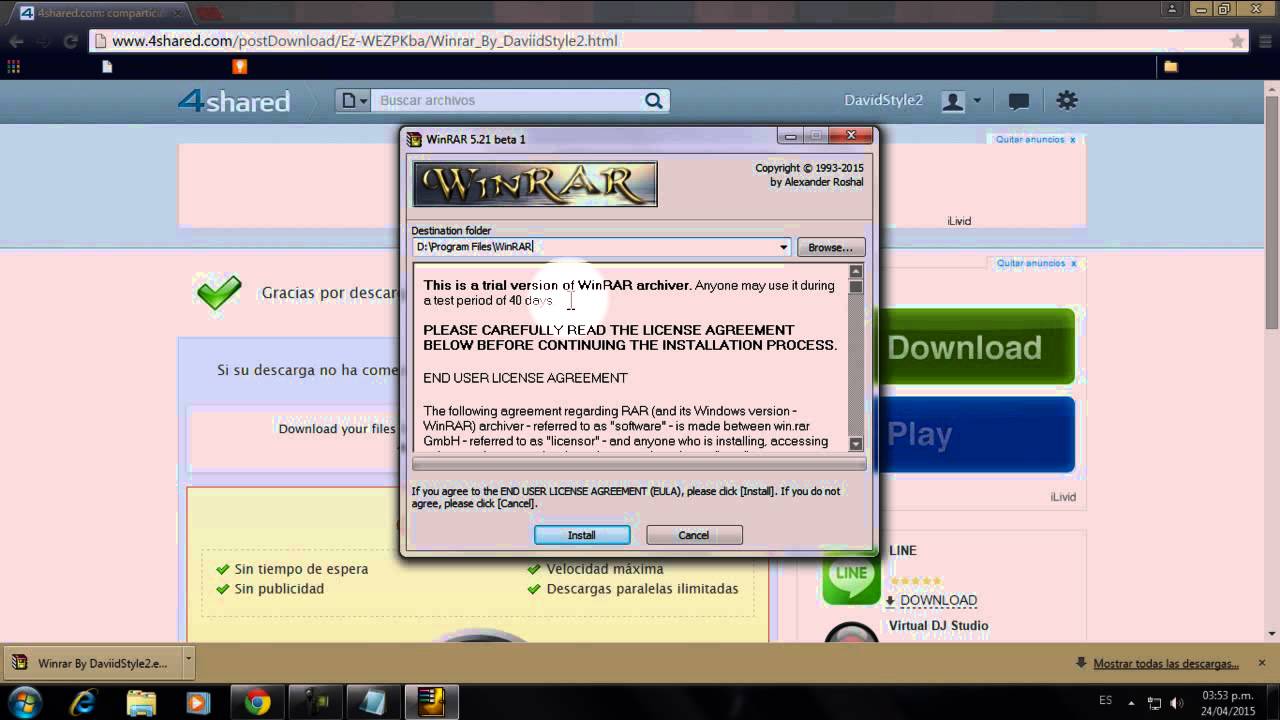1280x720 pixels.
Task: Click the dark recorder app taskbar icon
Action: coord(316,702)
